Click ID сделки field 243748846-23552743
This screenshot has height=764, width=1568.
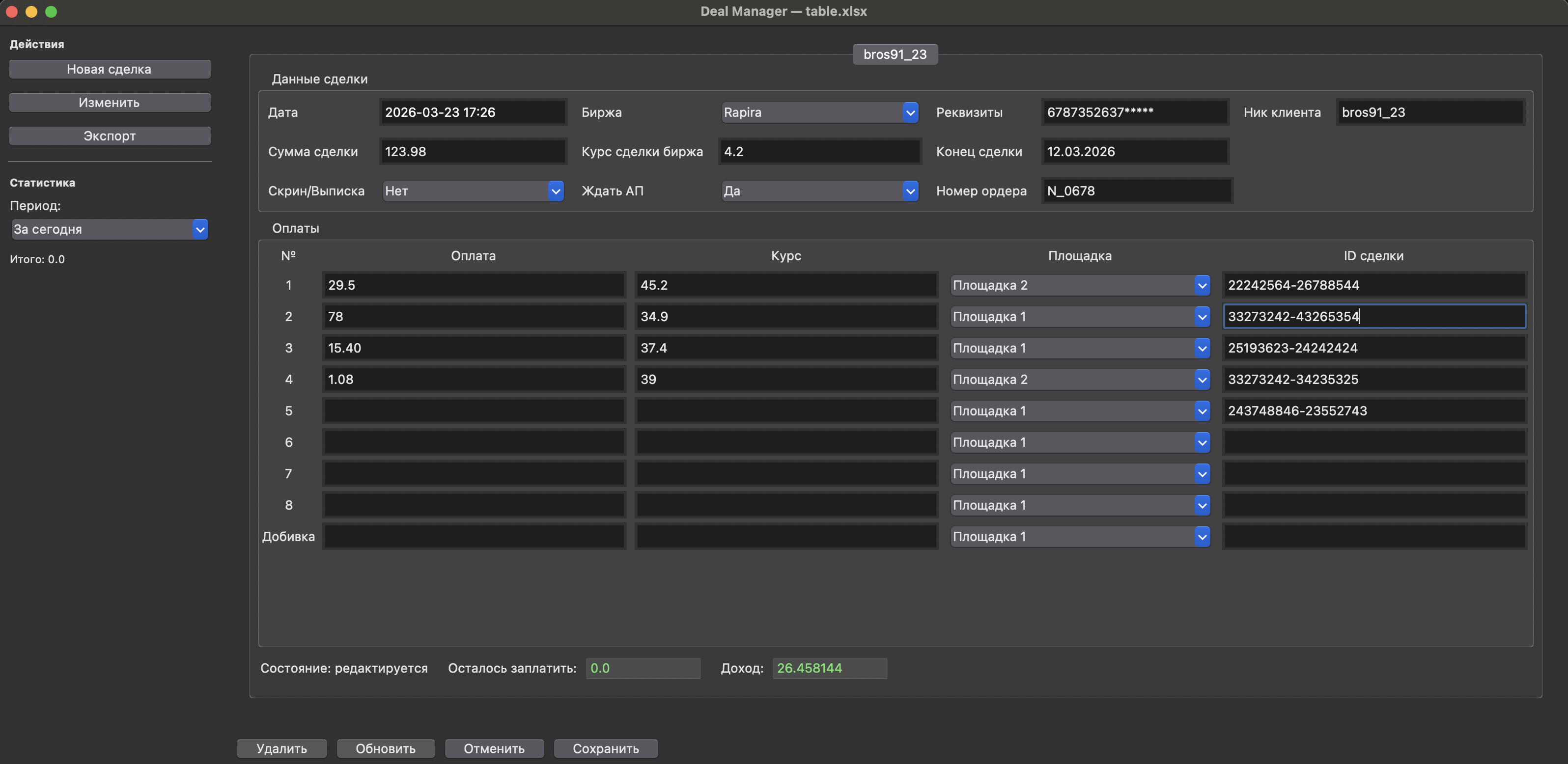(x=1374, y=410)
